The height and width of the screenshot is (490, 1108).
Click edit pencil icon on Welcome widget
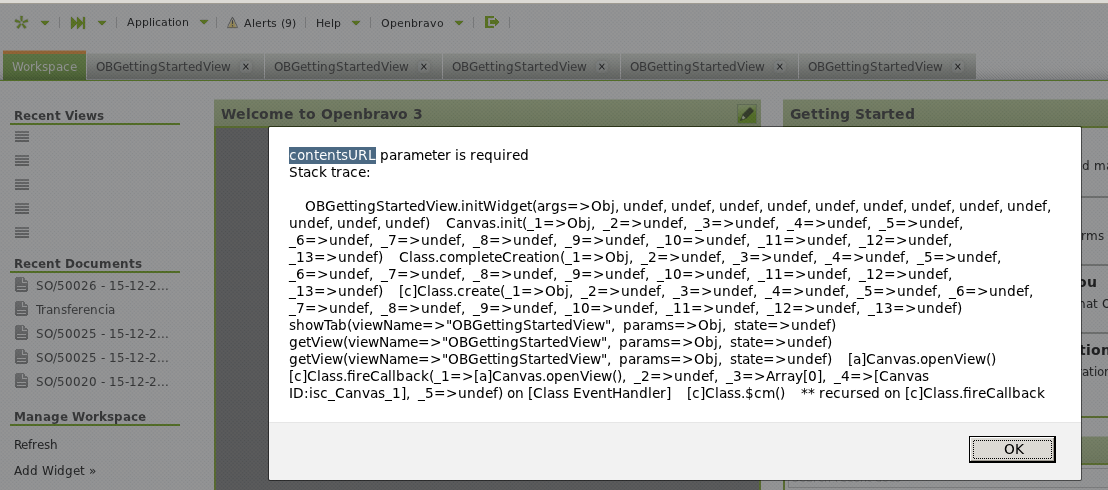pos(746,114)
